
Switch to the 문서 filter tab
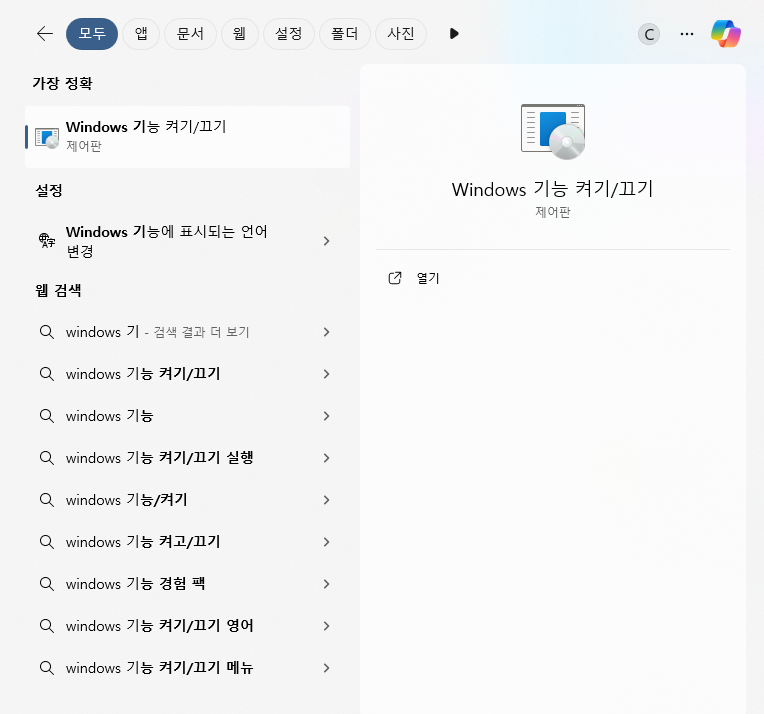coord(190,34)
